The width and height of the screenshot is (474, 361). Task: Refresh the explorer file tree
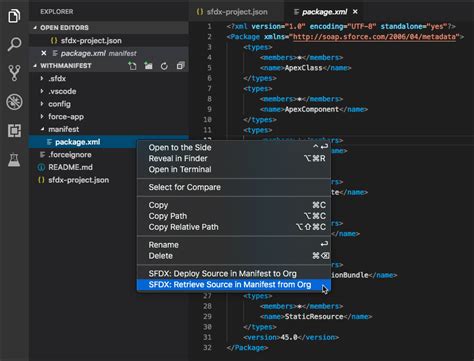(164, 66)
